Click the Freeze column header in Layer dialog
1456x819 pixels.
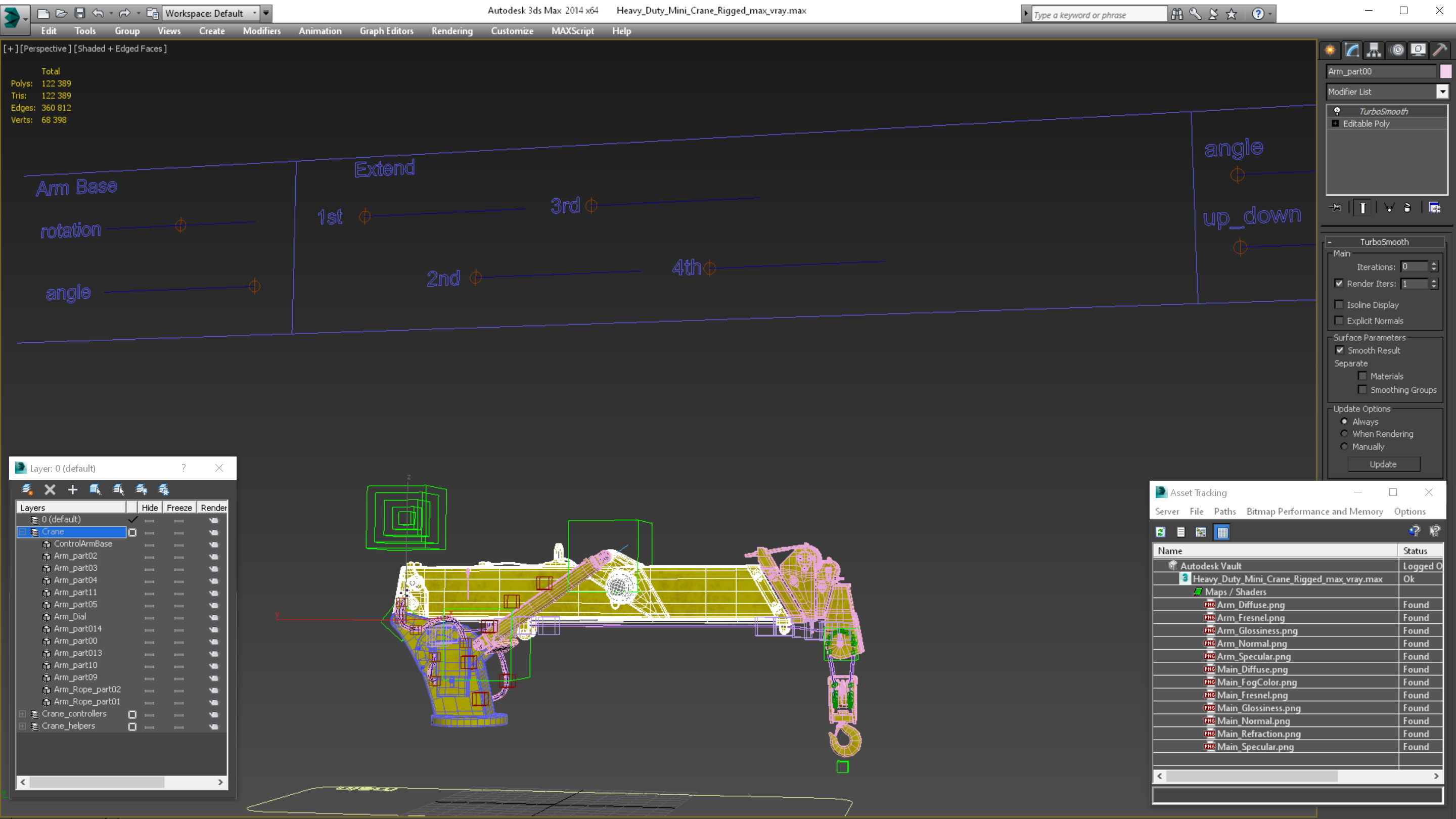tap(179, 508)
